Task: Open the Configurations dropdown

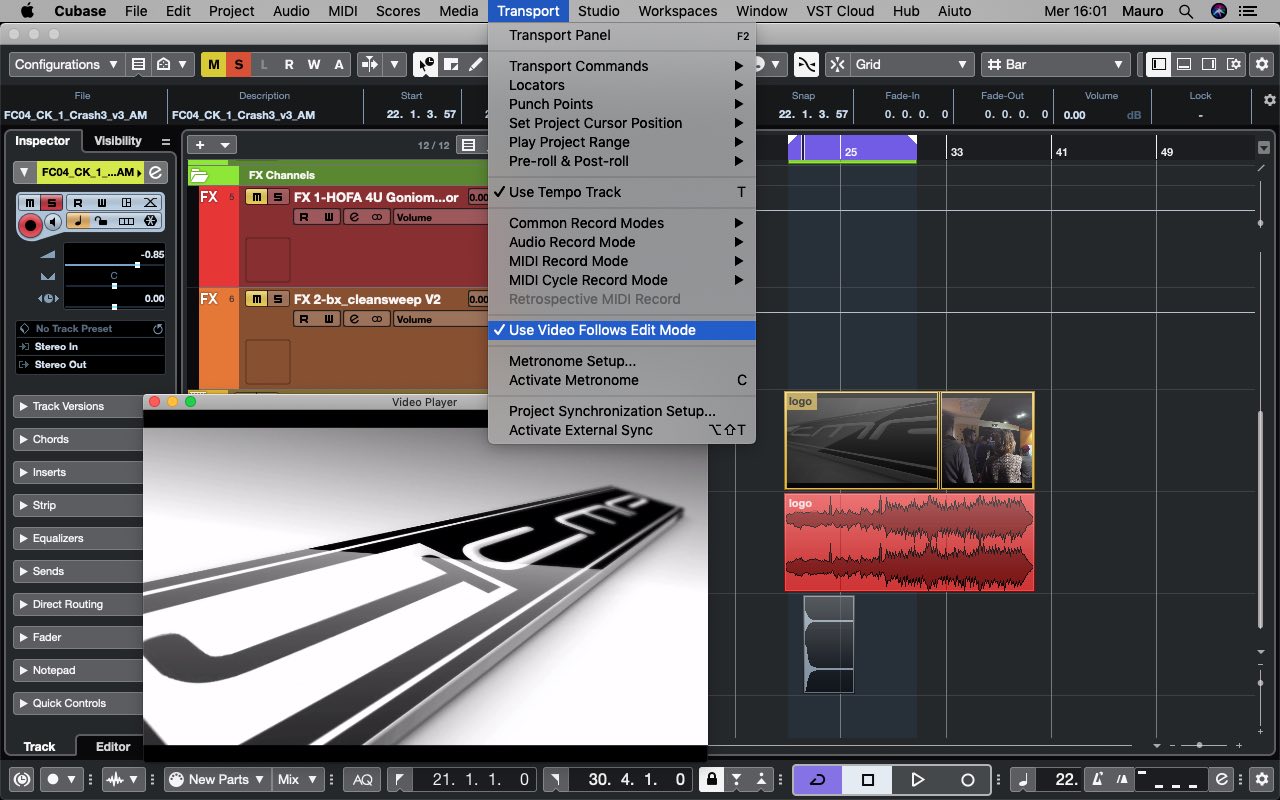Action: click(68, 64)
